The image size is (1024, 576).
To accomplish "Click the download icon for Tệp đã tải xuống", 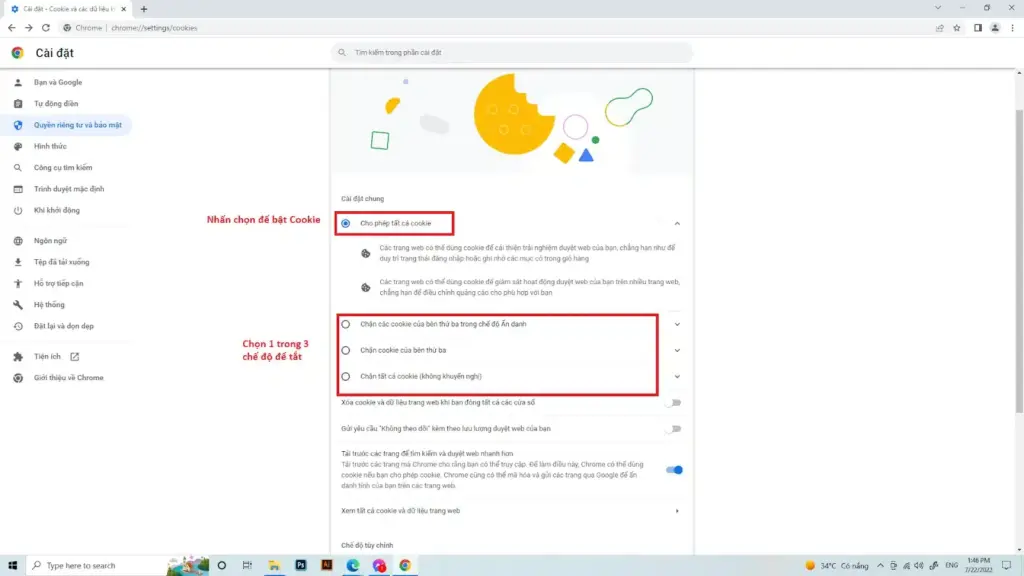I will click(18, 262).
